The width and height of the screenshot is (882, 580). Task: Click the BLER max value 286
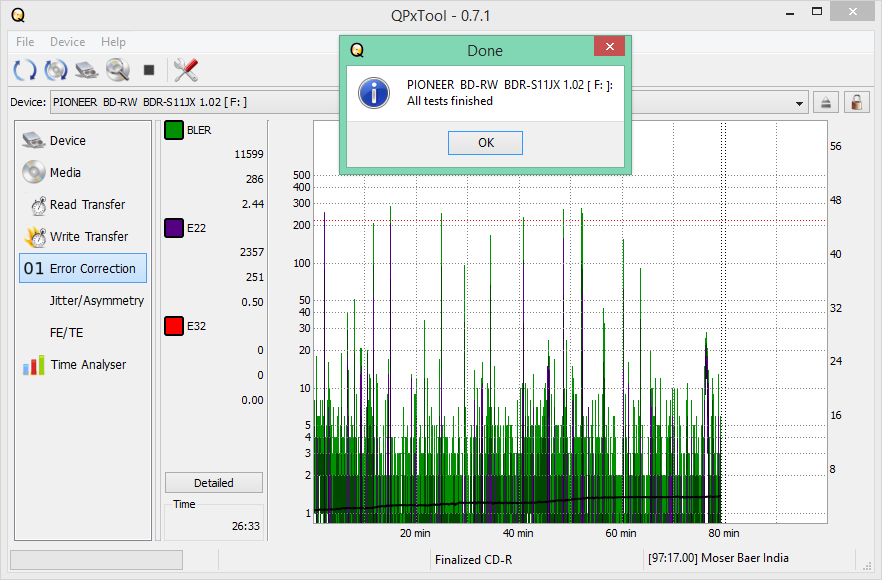click(x=254, y=179)
